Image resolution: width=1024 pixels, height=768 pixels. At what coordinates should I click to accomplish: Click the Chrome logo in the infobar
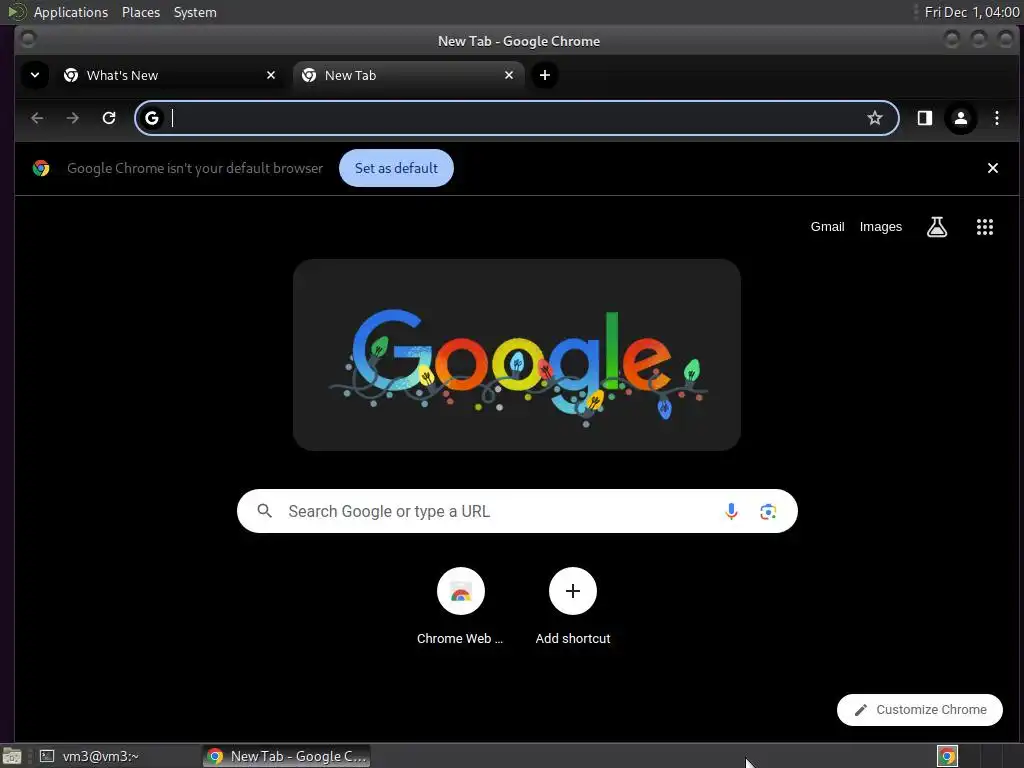41,168
